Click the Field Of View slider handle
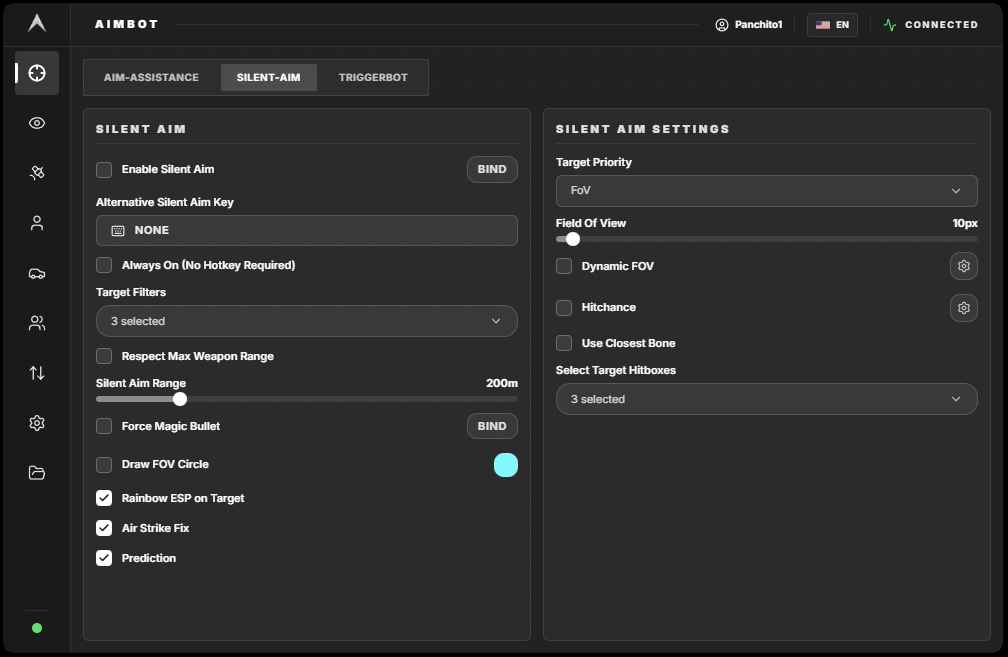This screenshot has height=657, width=1008. 573,239
